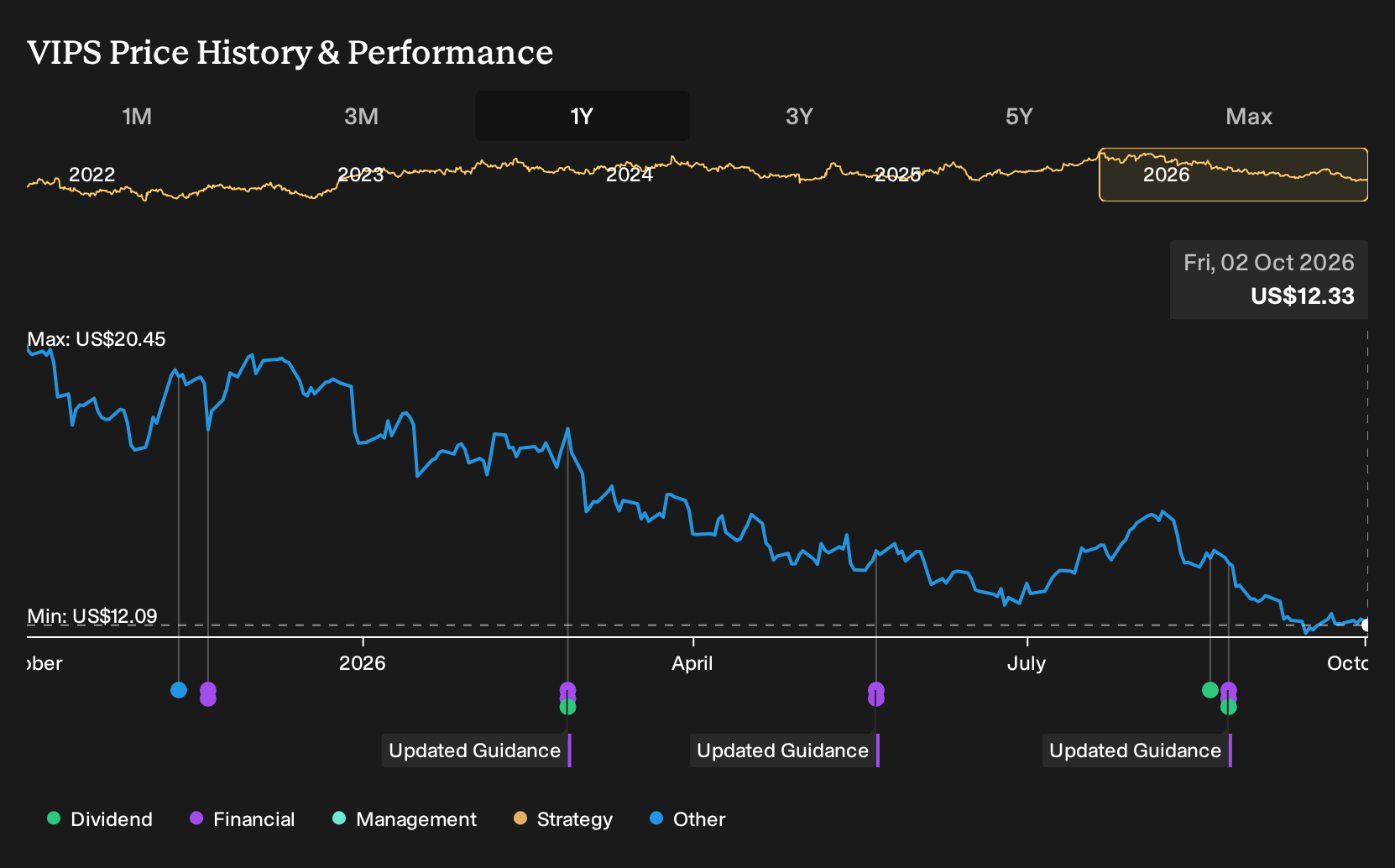
Task: Open the Updated Guidance label under April axis
Action: click(x=783, y=750)
